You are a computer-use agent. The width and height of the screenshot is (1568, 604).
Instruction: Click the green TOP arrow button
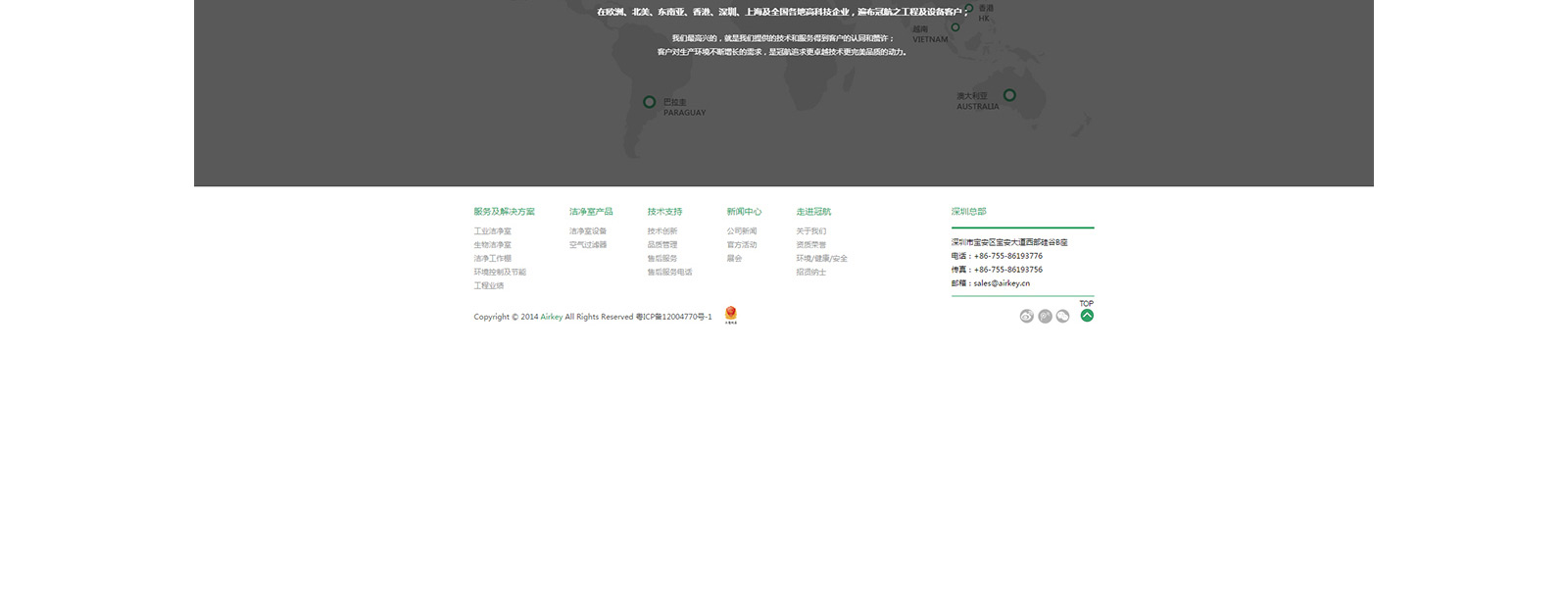1086,315
